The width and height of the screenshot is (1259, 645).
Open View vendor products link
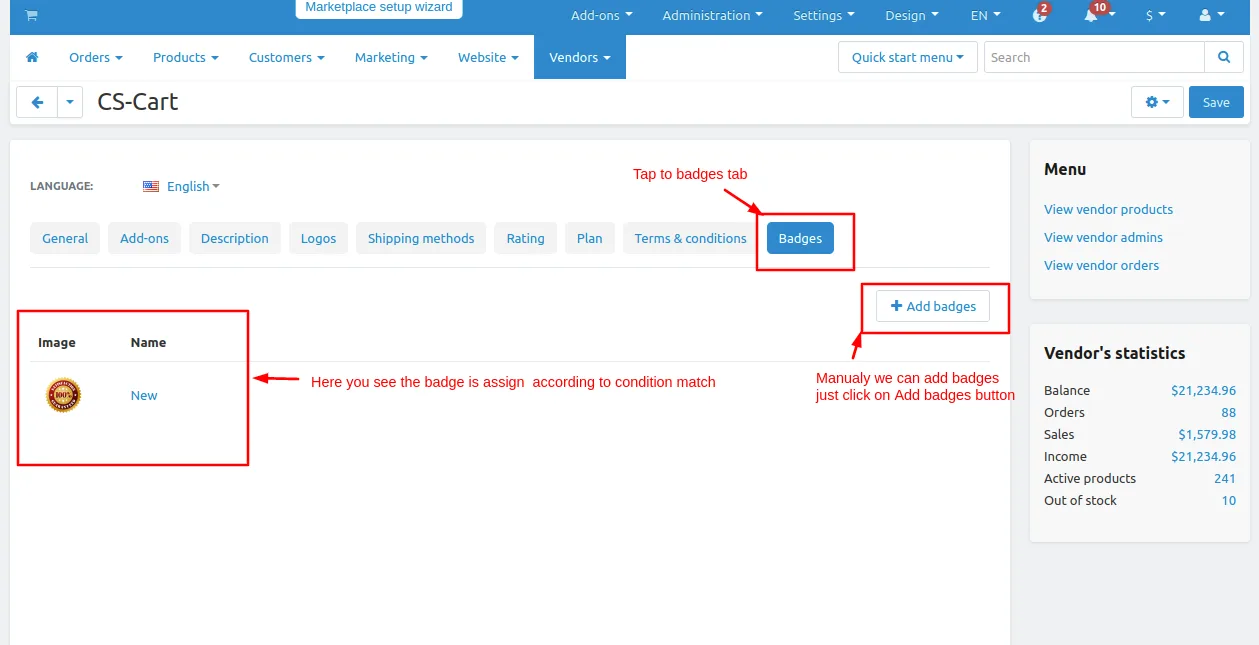click(x=1108, y=209)
